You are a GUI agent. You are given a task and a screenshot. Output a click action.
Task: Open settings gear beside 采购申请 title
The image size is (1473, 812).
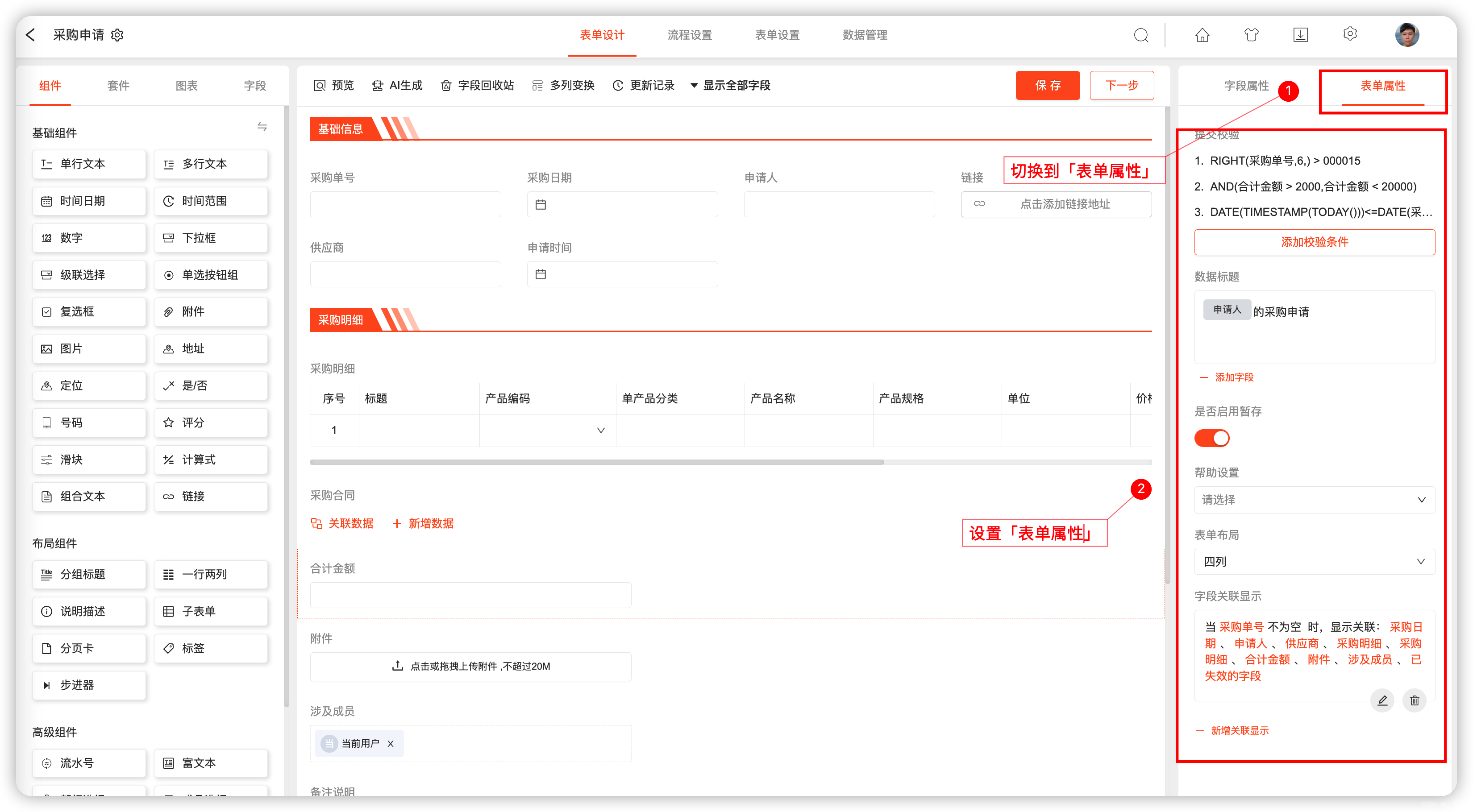coord(117,35)
